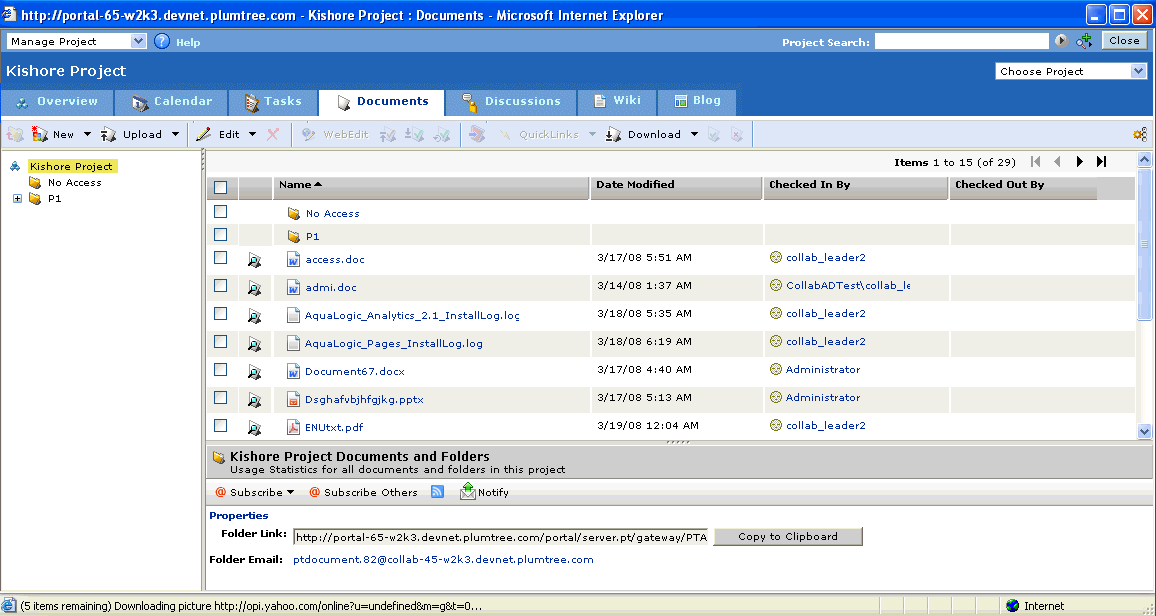Click the Notify envelope icon
1156x616 pixels.
[467, 491]
